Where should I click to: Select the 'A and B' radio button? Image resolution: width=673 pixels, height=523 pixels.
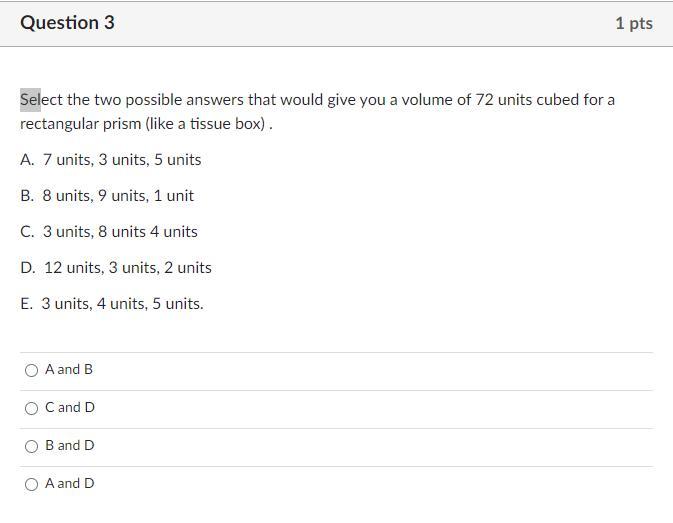(x=31, y=370)
